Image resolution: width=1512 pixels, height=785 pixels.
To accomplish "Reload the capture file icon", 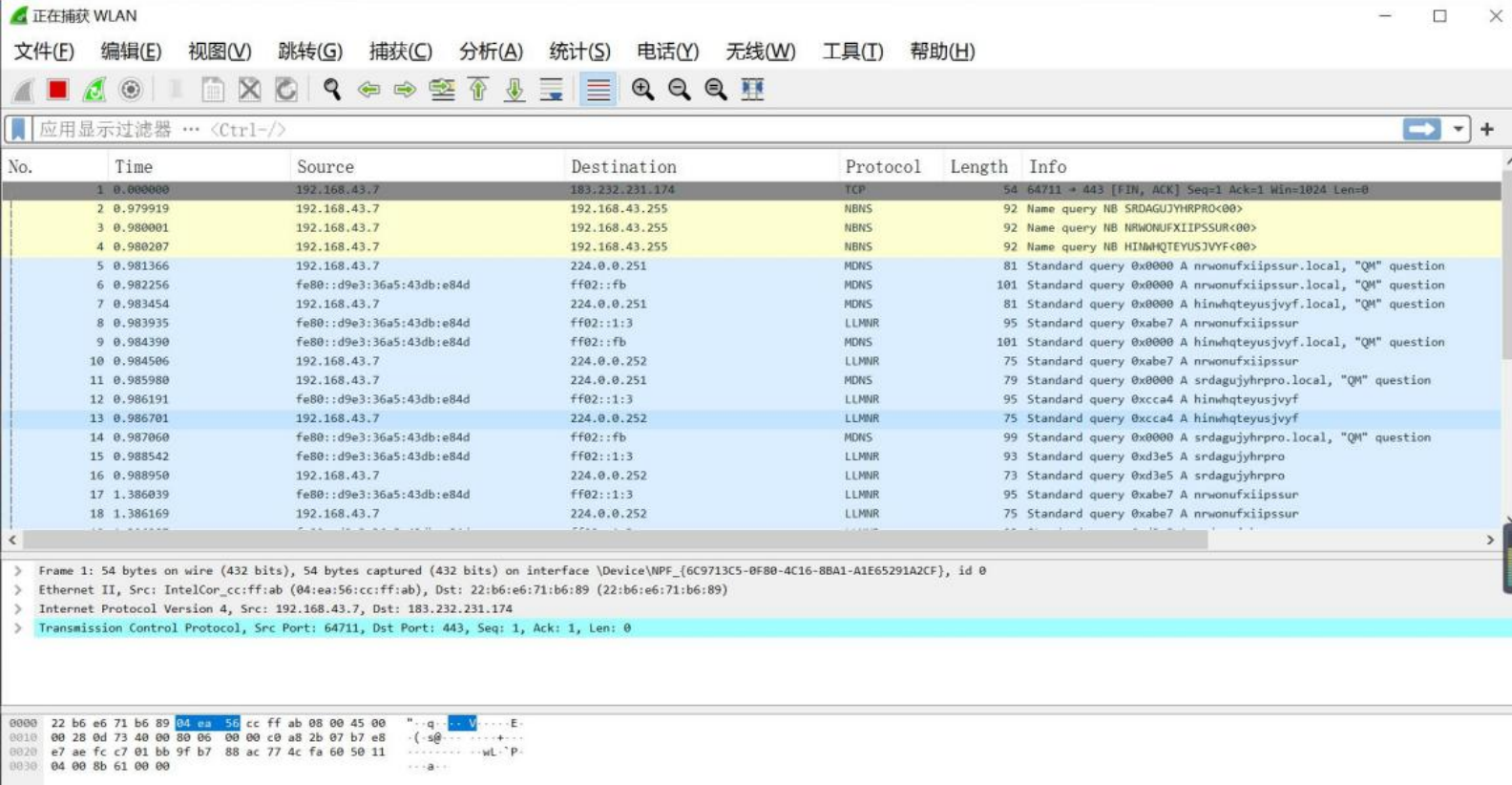I will 285,90.
